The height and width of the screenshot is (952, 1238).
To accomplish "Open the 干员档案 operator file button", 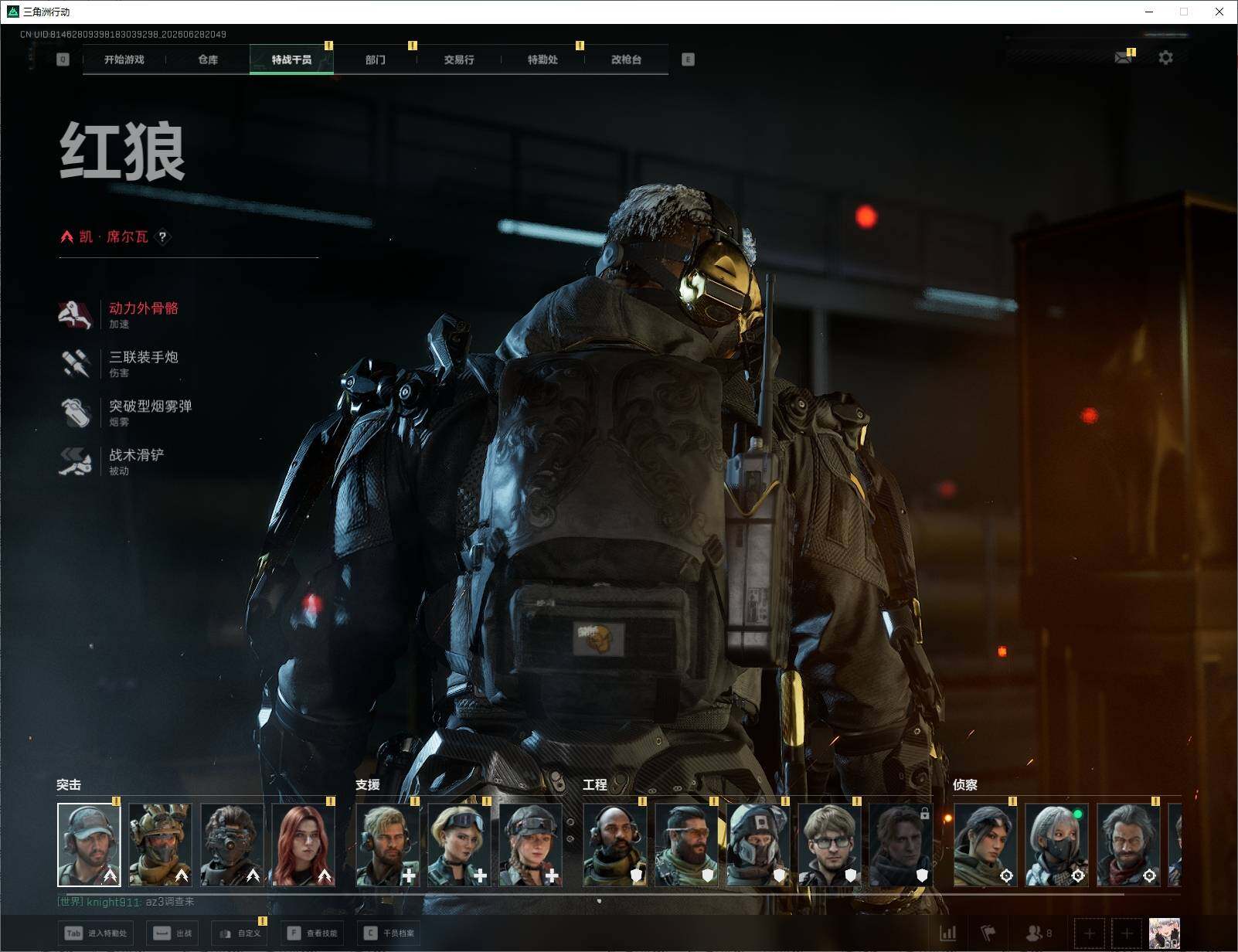I will [x=389, y=933].
